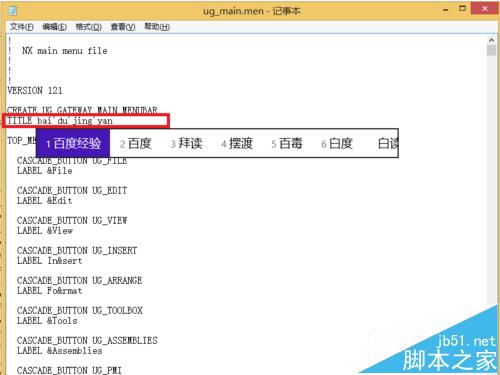Click the VERSION 121 line
Screen dimensions: 500x375
point(35,91)
